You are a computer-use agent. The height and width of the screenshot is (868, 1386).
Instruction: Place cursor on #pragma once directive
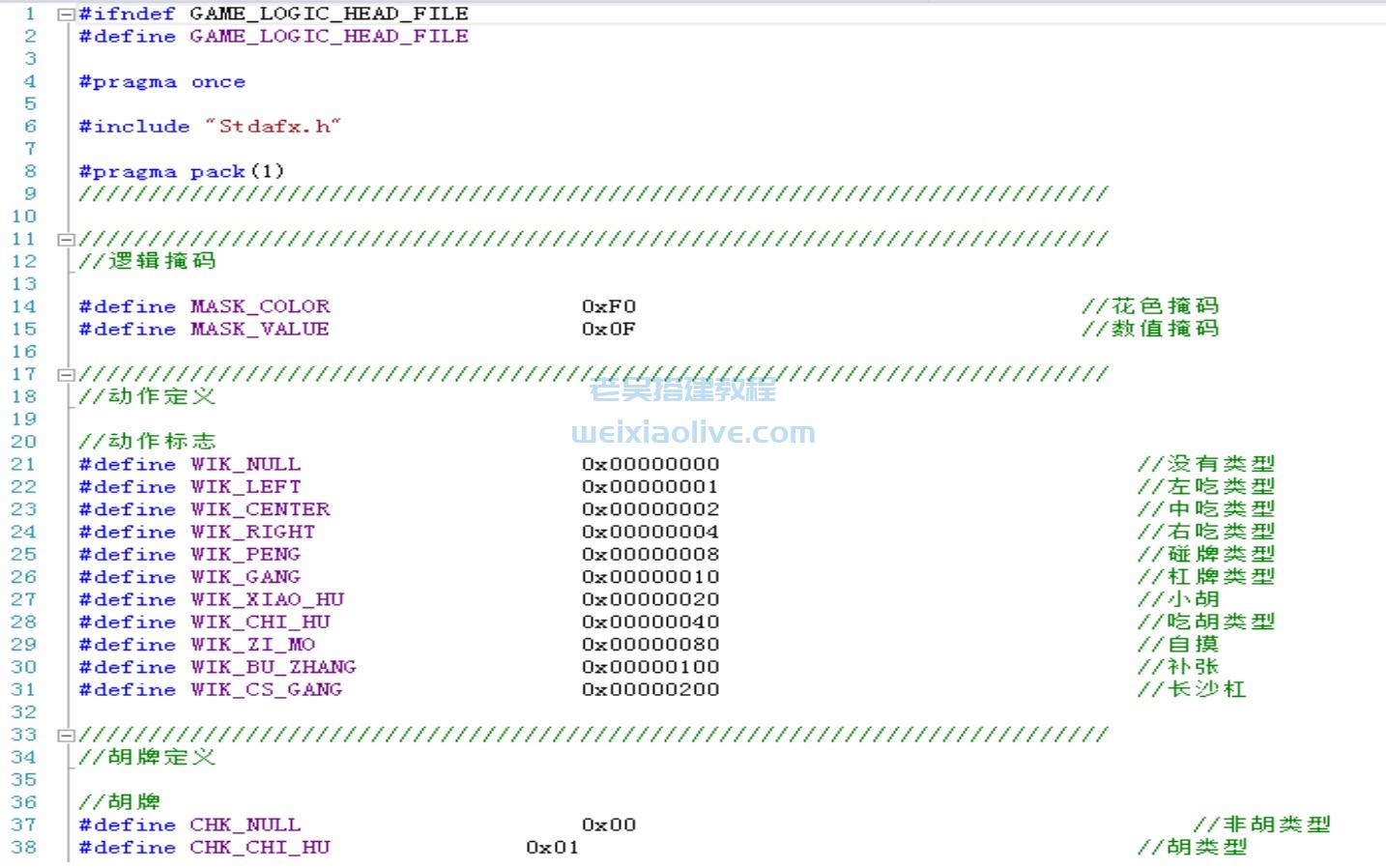161,82
